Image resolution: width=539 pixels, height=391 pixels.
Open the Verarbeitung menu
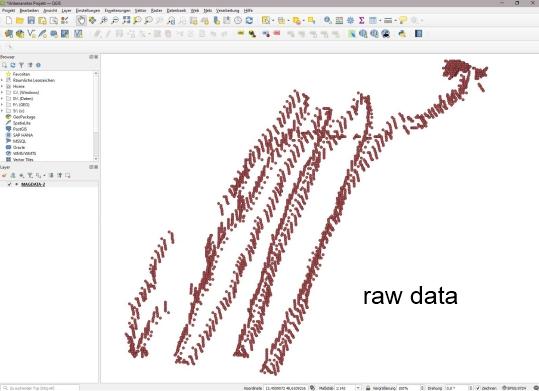(x=228, y=11)
